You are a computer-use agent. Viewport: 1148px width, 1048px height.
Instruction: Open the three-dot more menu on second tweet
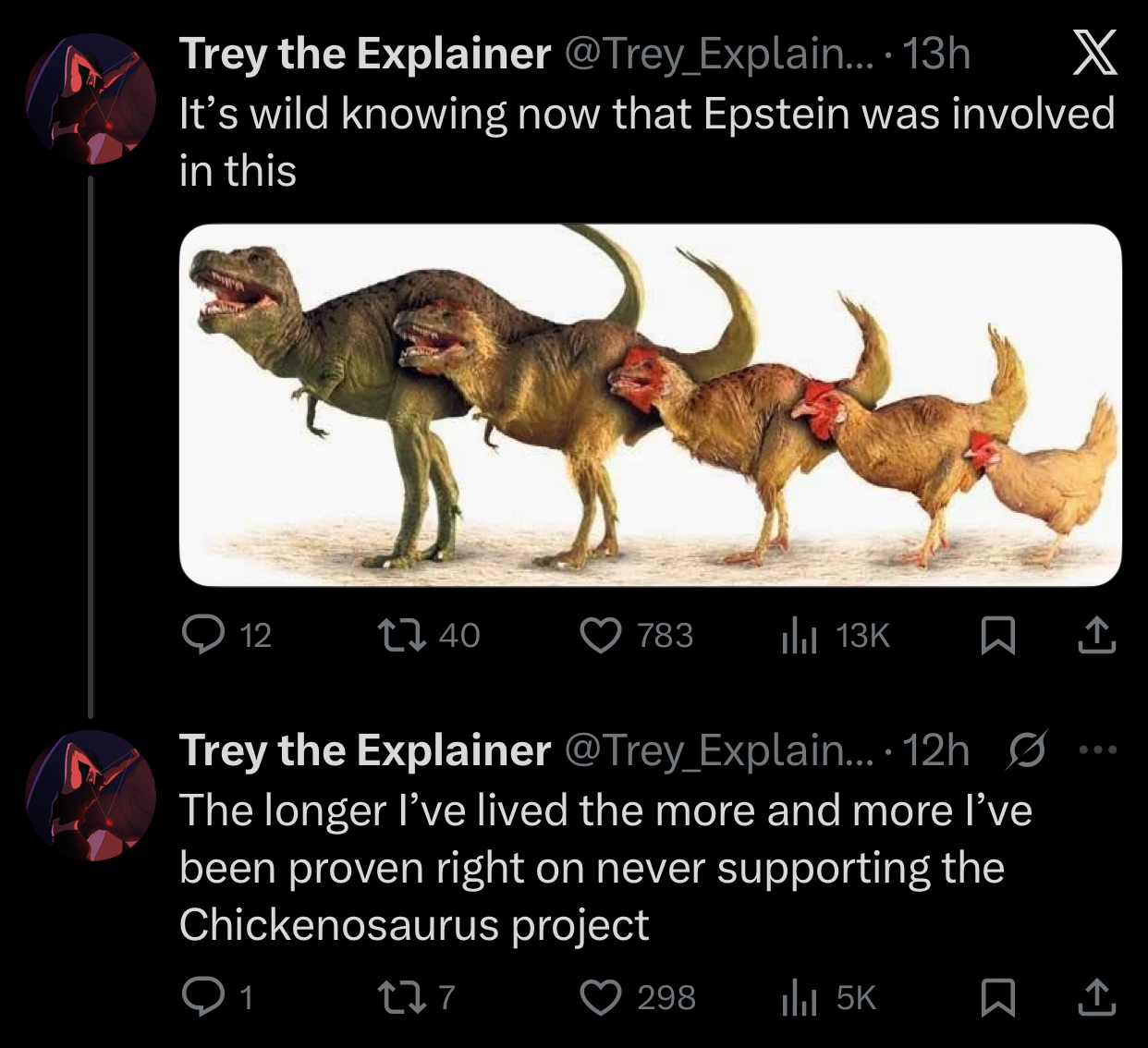coord(1098,749)
